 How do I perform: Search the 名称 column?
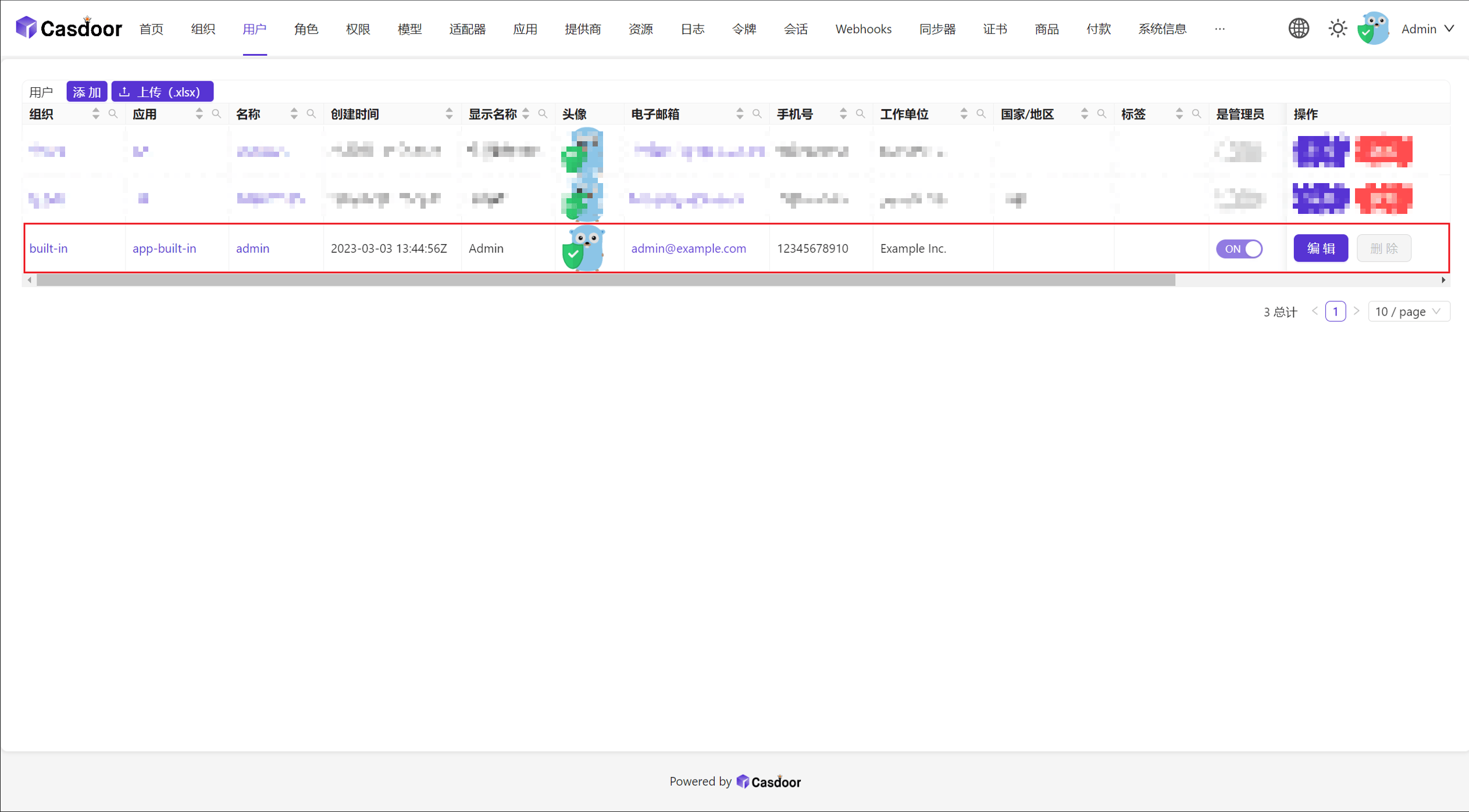click(x=311, y=114)
